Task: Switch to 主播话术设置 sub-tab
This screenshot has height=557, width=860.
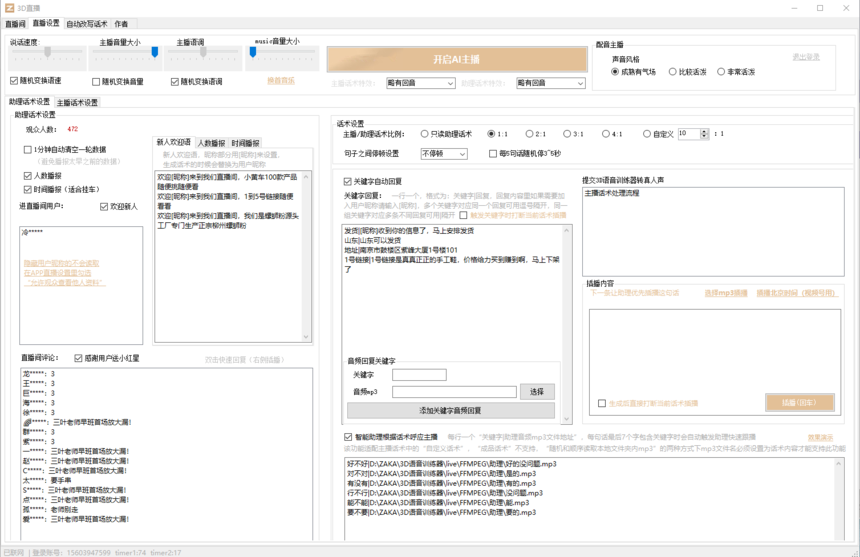Action: point(77,102)
